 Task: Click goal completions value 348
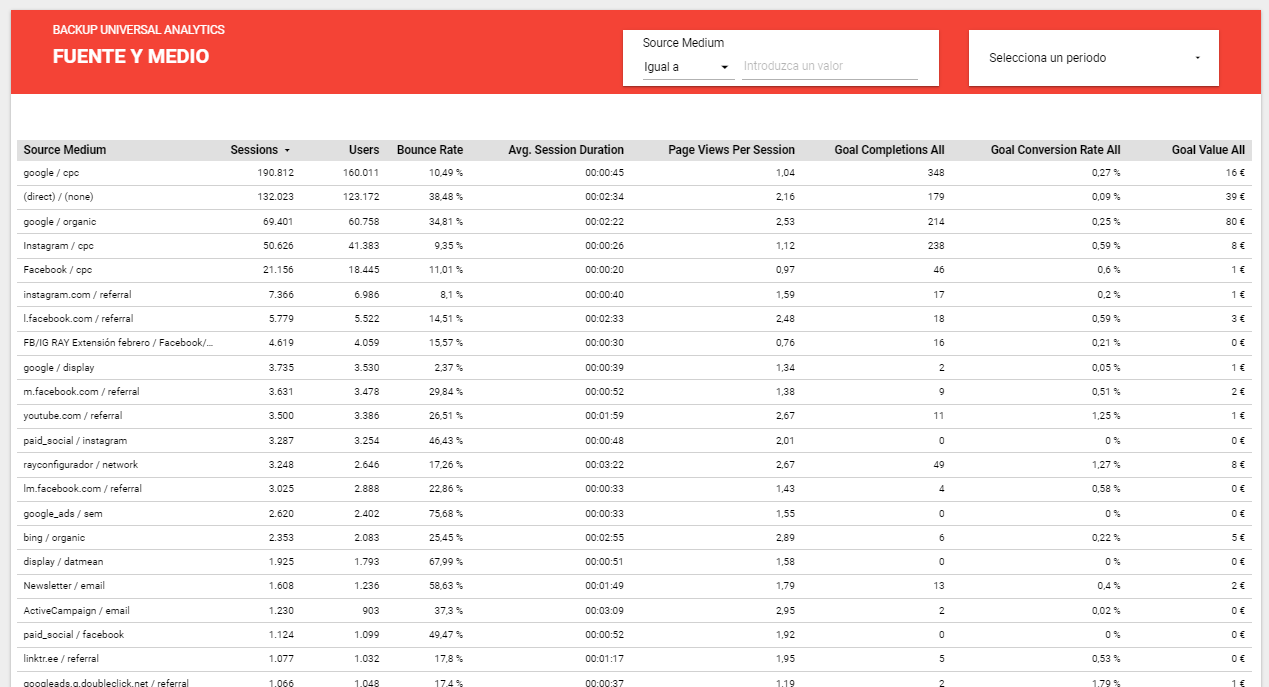[936, 173]
